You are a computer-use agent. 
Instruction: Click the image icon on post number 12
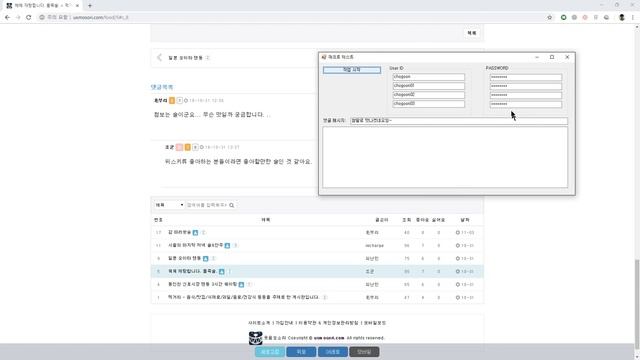tap(195, 233)
